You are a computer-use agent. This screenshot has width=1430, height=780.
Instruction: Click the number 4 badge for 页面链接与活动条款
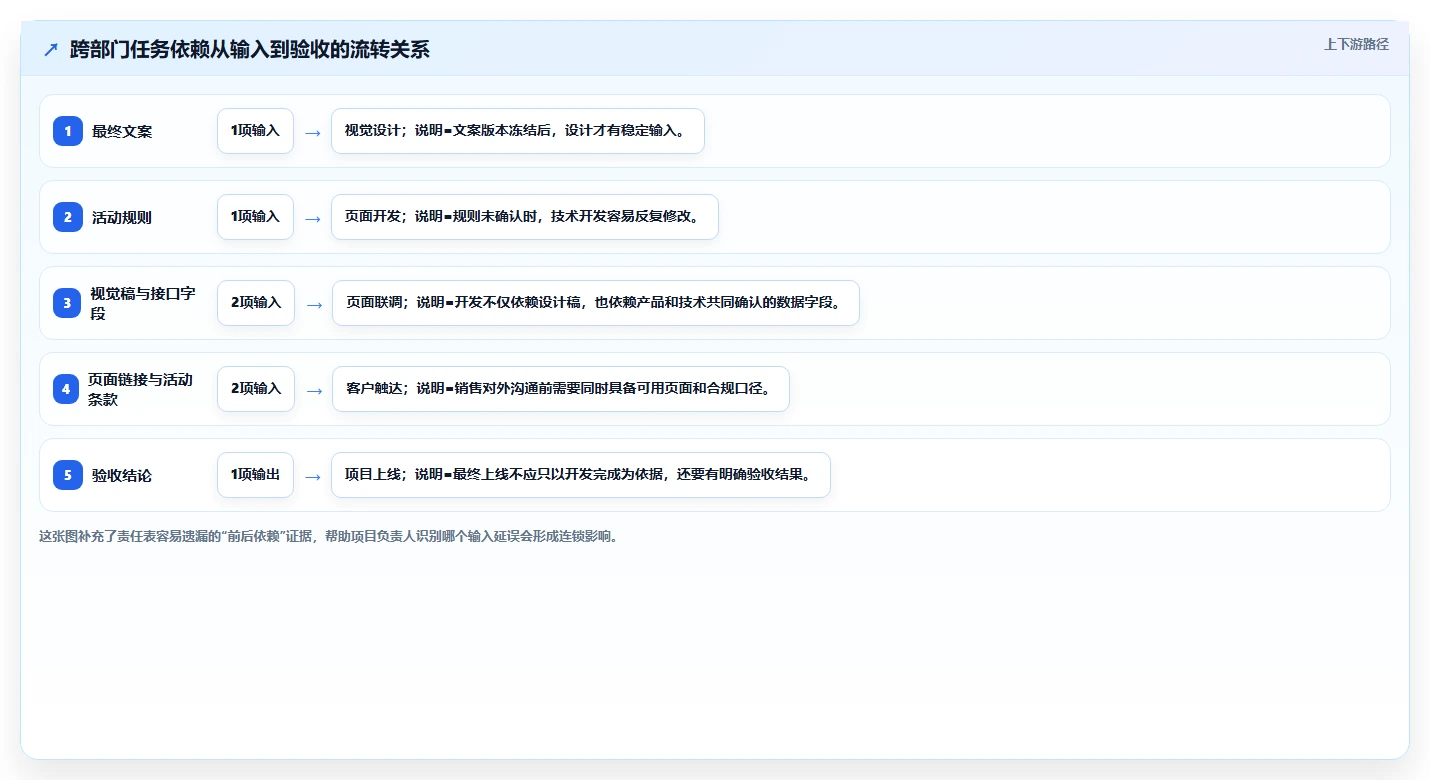[x=66, y=389]
